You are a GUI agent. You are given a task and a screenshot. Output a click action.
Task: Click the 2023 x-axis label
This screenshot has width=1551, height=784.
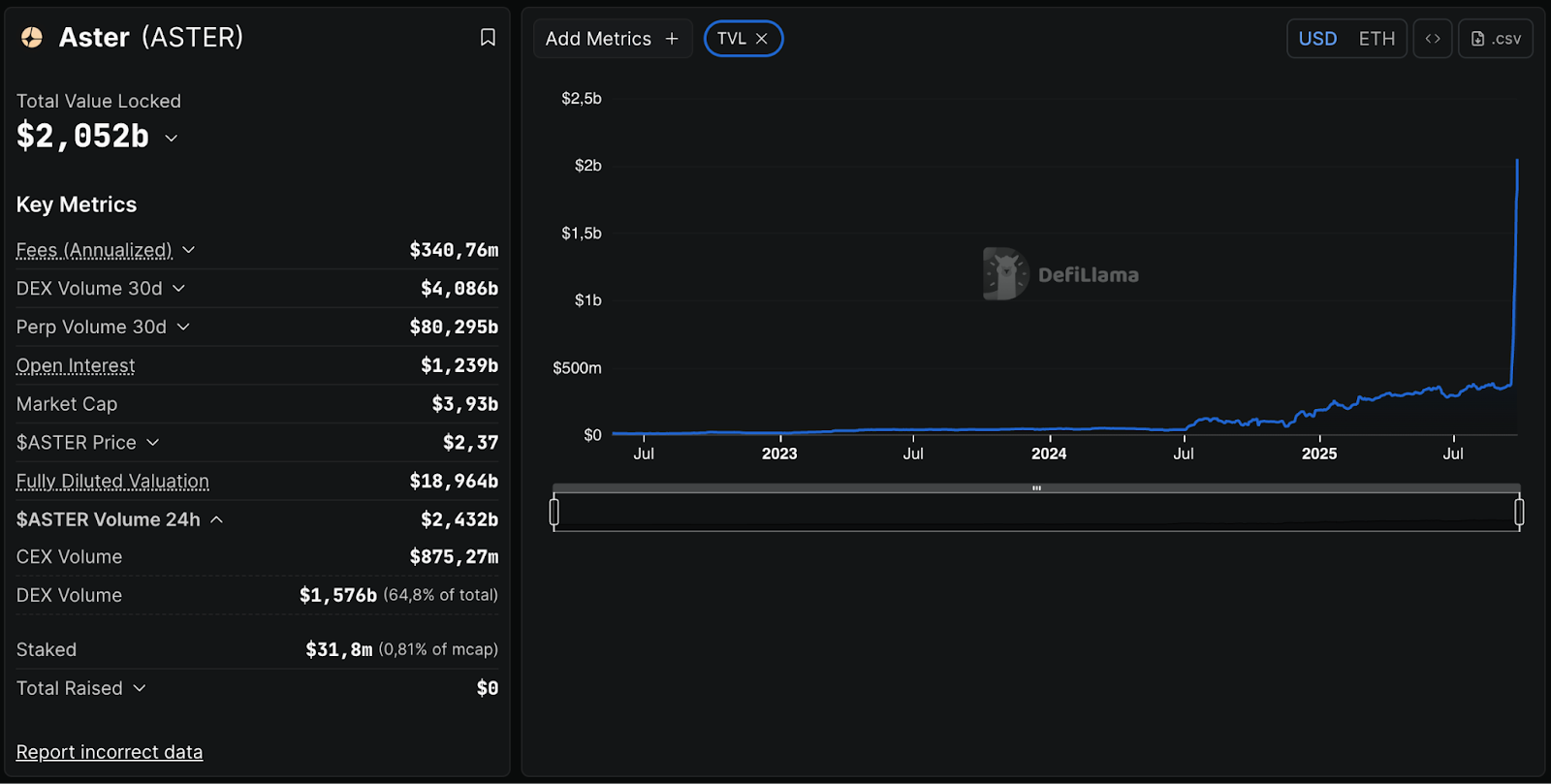[x=779, y=454]
